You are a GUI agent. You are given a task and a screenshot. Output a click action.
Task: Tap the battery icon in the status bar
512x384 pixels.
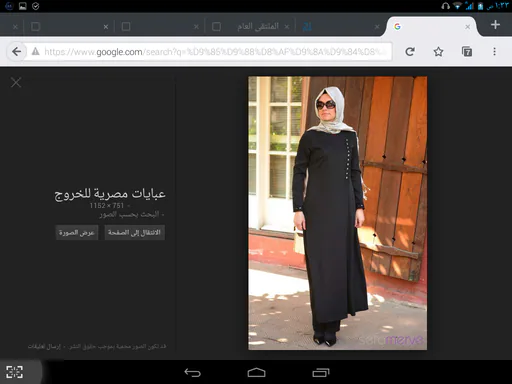coord(480,6)
